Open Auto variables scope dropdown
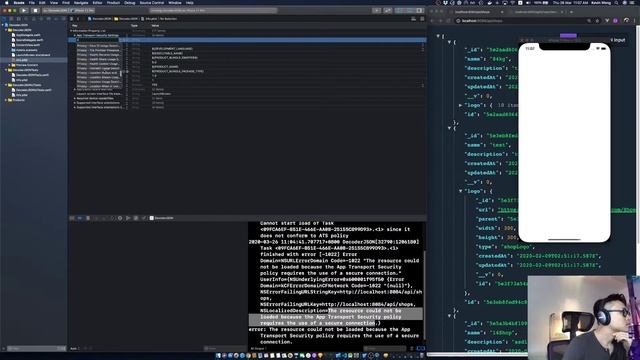This screenshot has width=640, height=360. pyautogui.click(x=75, y=349)
